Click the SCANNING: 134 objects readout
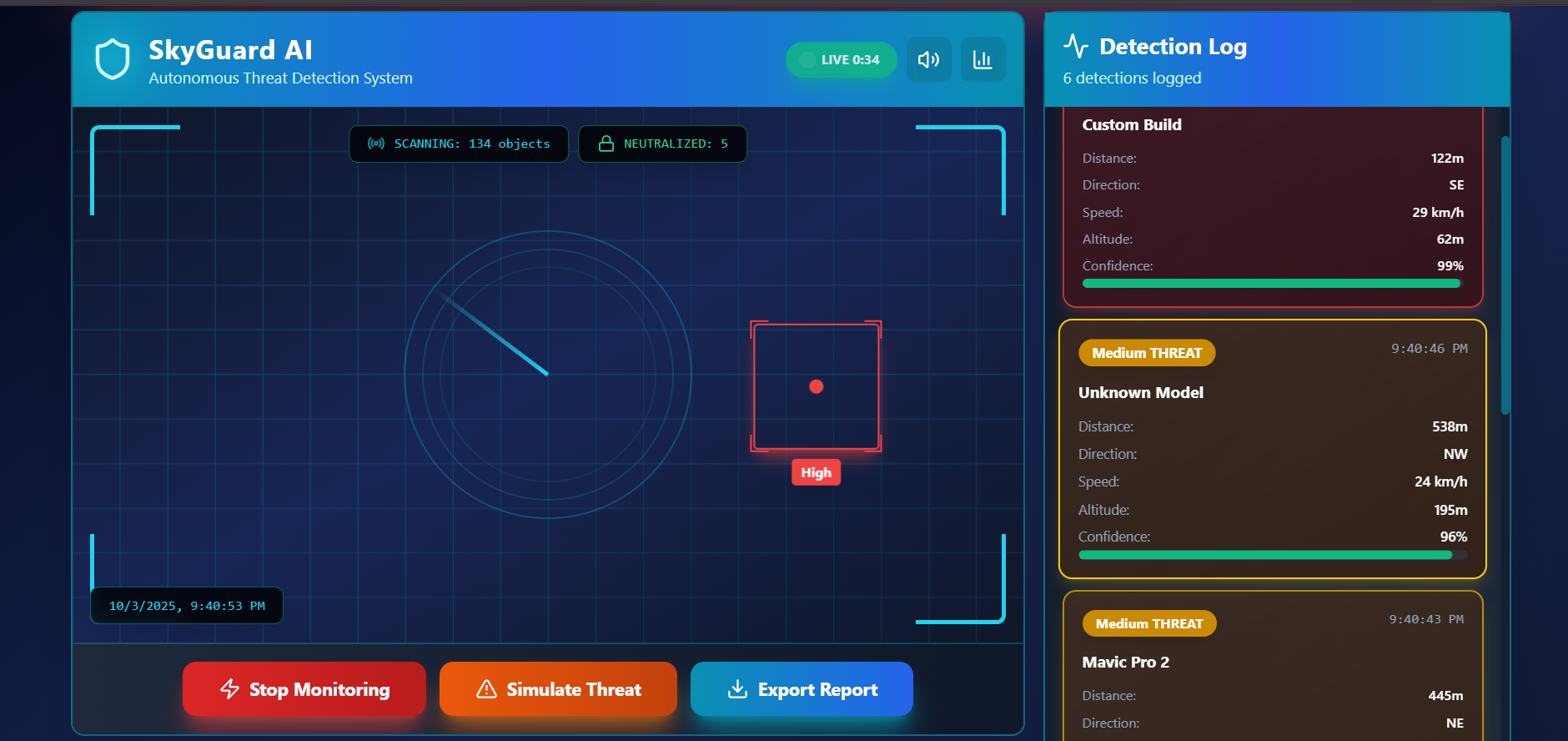 pyautogui.click(x=459, y=144)
